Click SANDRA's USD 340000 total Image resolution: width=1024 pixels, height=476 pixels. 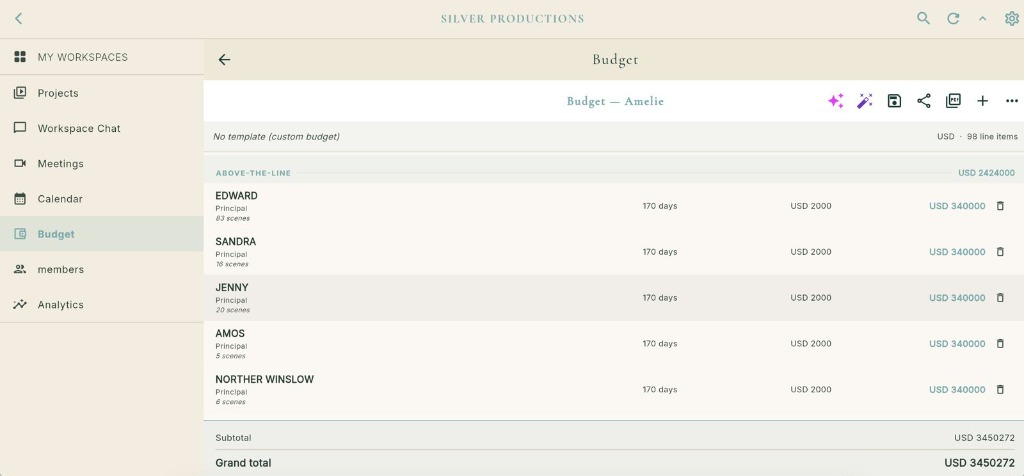[957, 251]
